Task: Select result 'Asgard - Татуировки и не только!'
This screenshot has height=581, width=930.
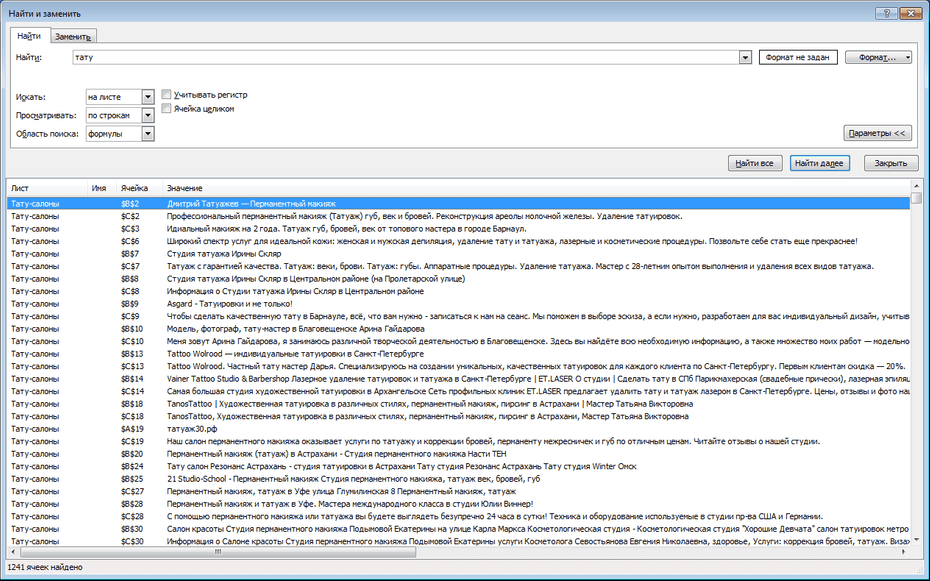Action: coord(458,304)
